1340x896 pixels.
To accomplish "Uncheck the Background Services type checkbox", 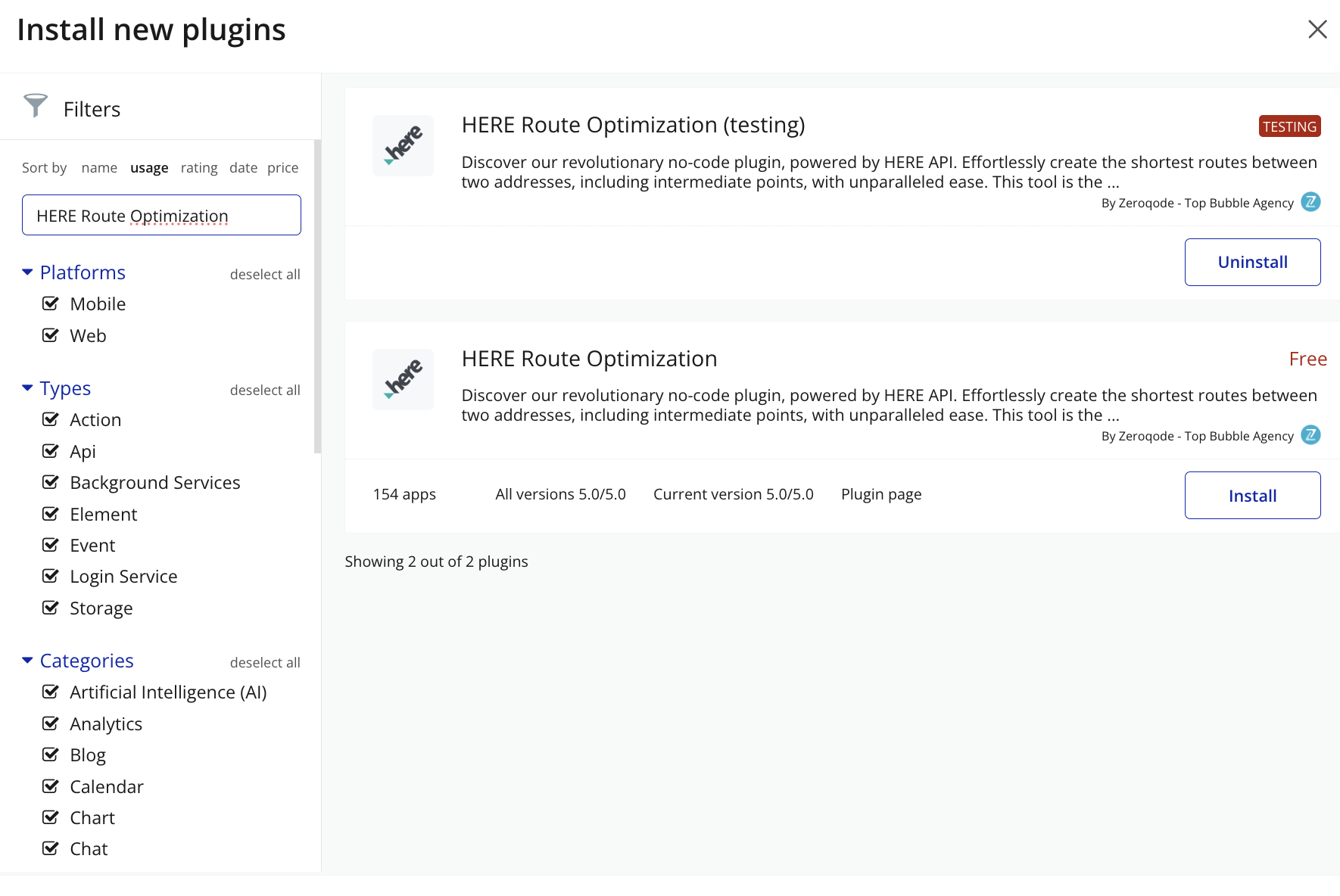I will point(51,483).
